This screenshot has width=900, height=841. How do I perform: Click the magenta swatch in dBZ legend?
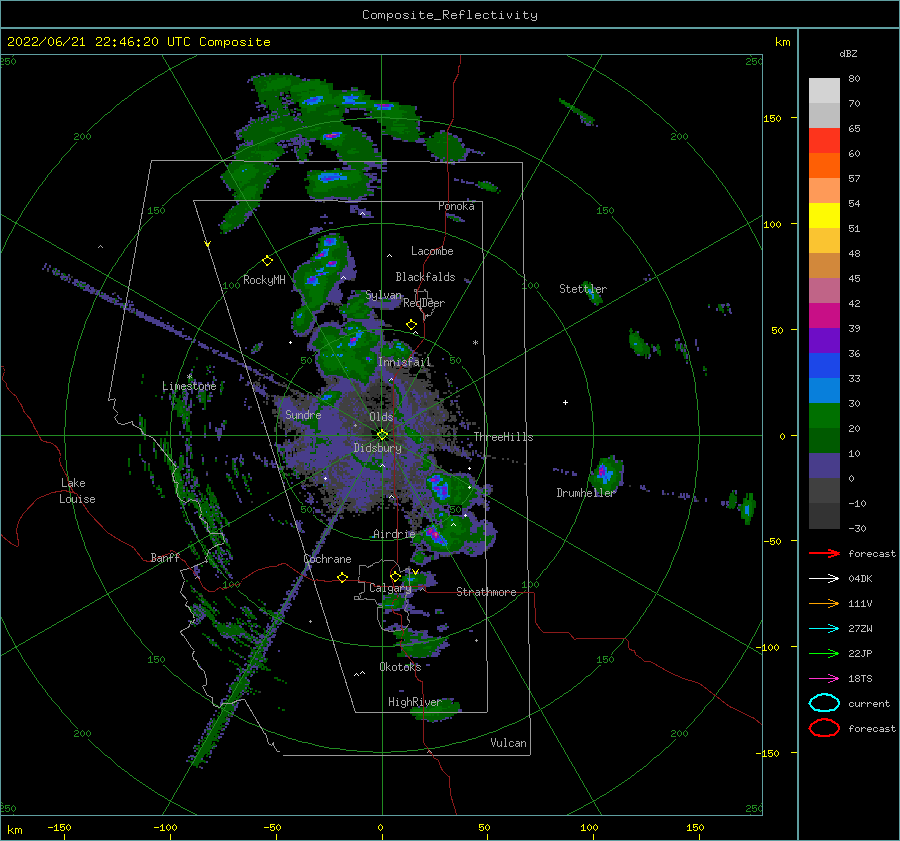[x=824, y=316]
